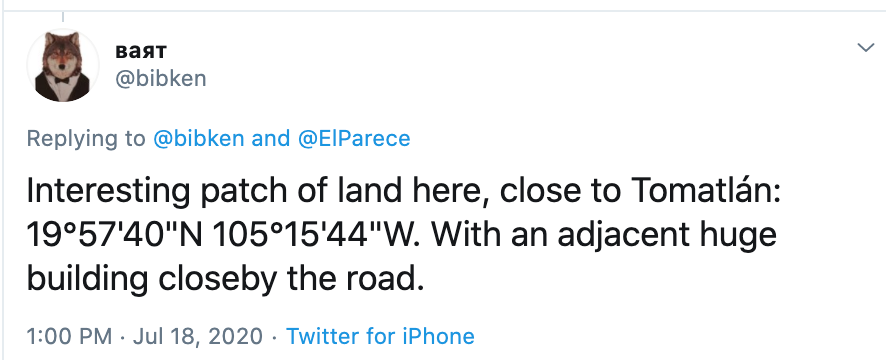Click the gray @bibken handle below the name
The height and width of the screenshot is (360, 886).
(x=161, y=79)
